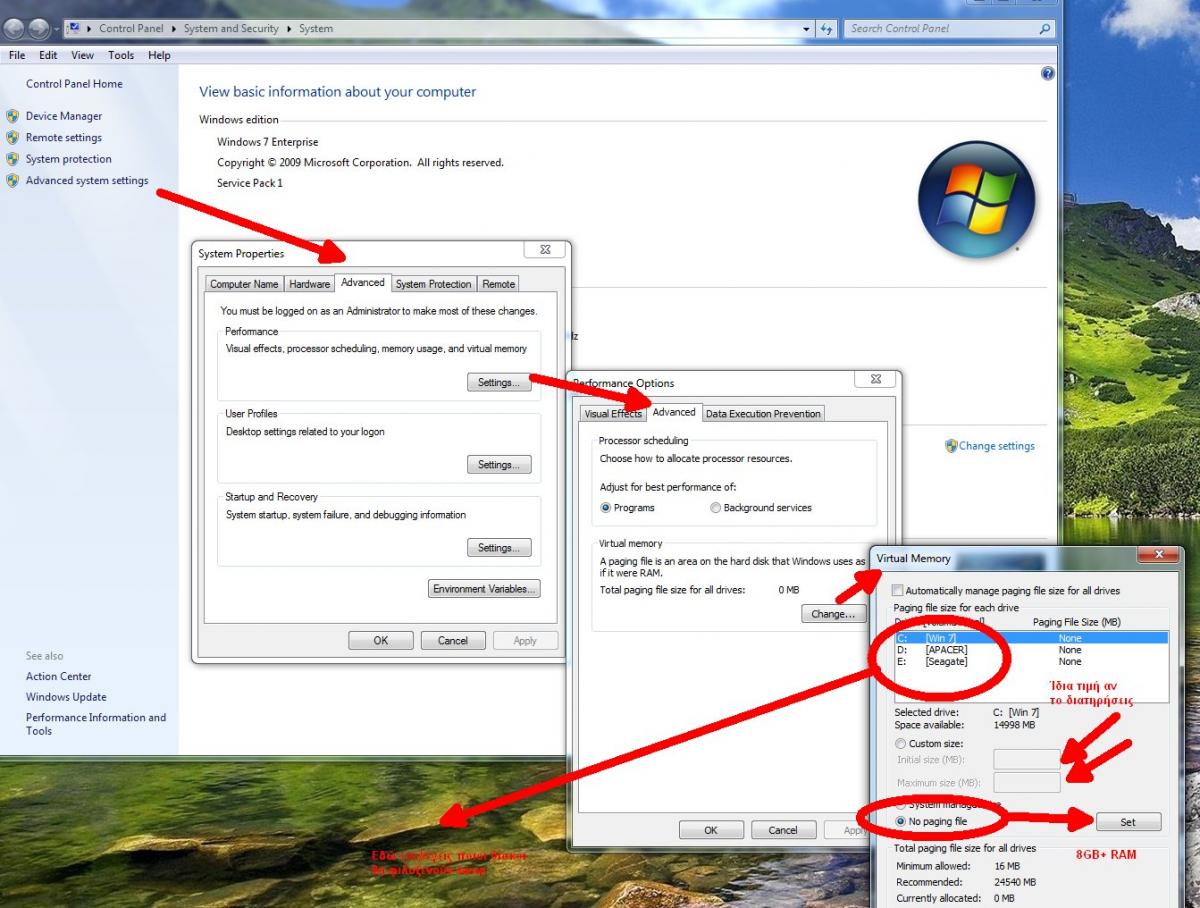Image resolution: width=1200 pixels, height=908 pixels.
Task: Click Cancel in Performance Options dialog
Action: (783, 830)
